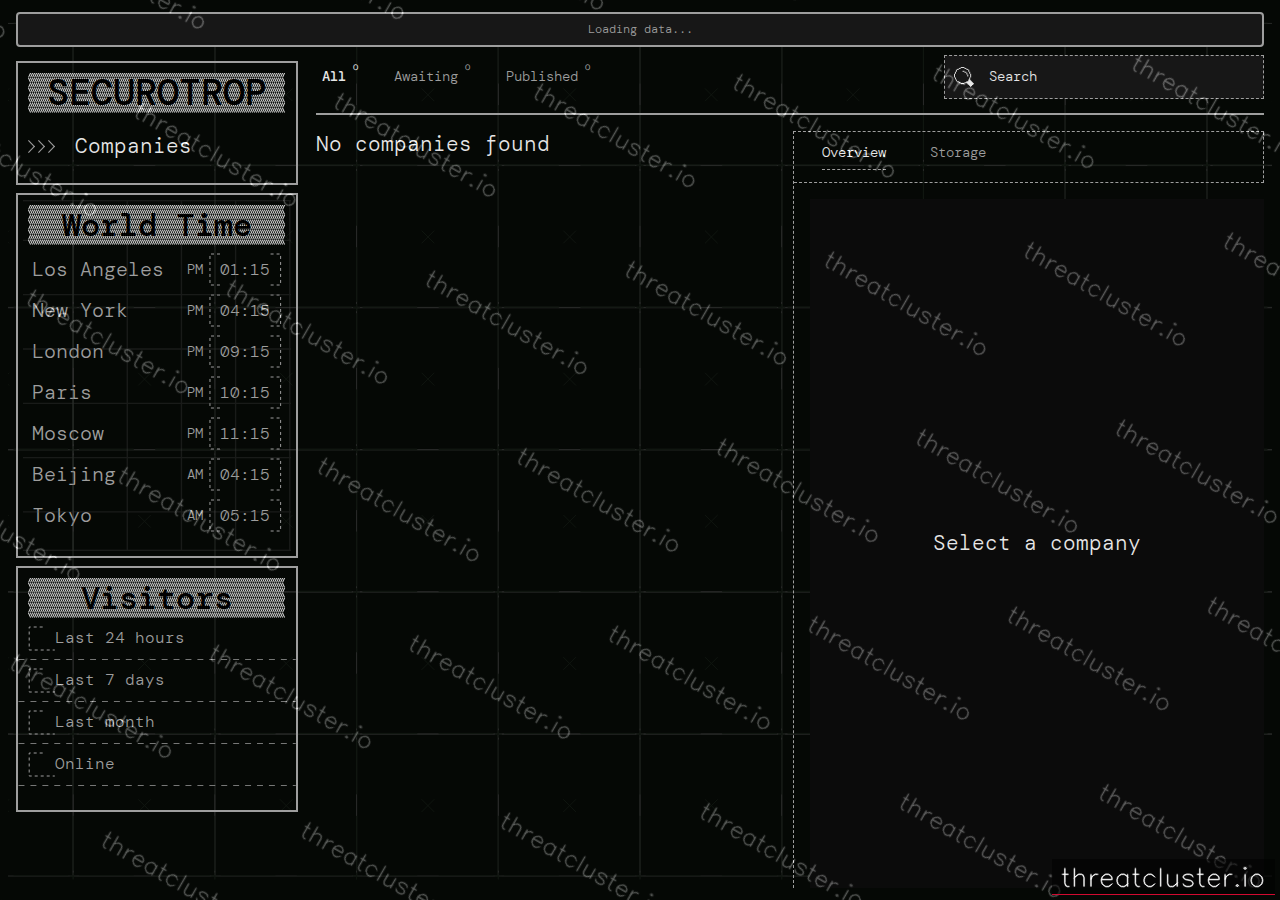Click the magnifier icon in the search box
The height and width of the screenshot is (900, 1280).
point(963,77)
